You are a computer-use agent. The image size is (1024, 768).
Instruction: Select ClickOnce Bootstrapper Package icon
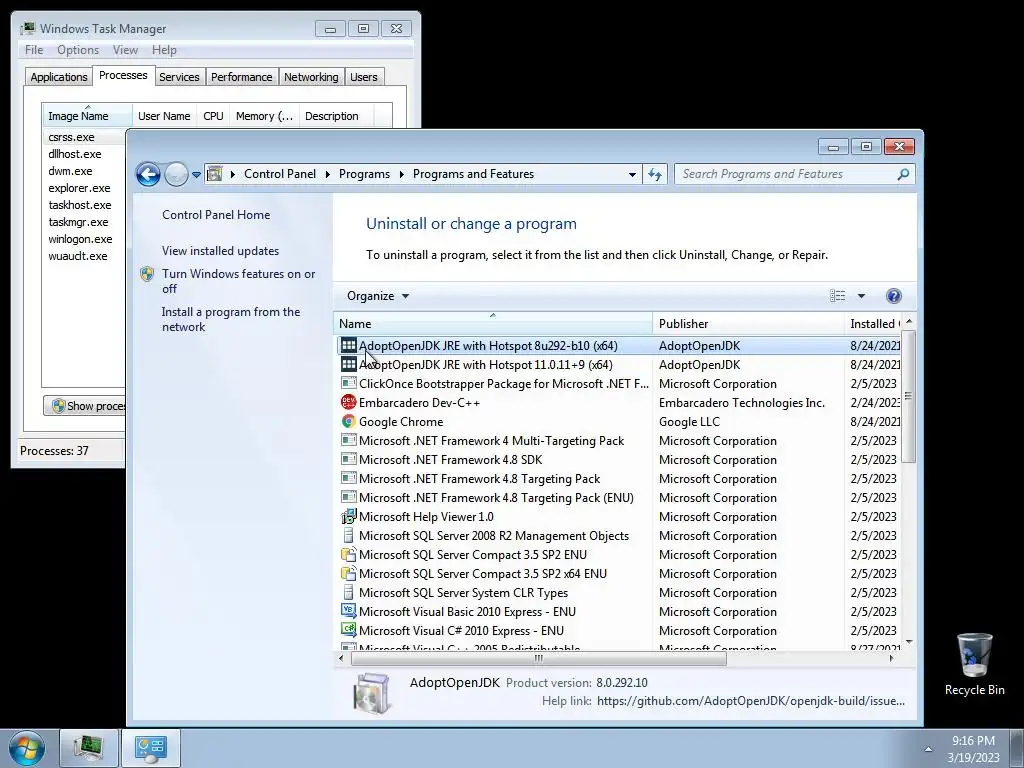(x=349, y=383)
